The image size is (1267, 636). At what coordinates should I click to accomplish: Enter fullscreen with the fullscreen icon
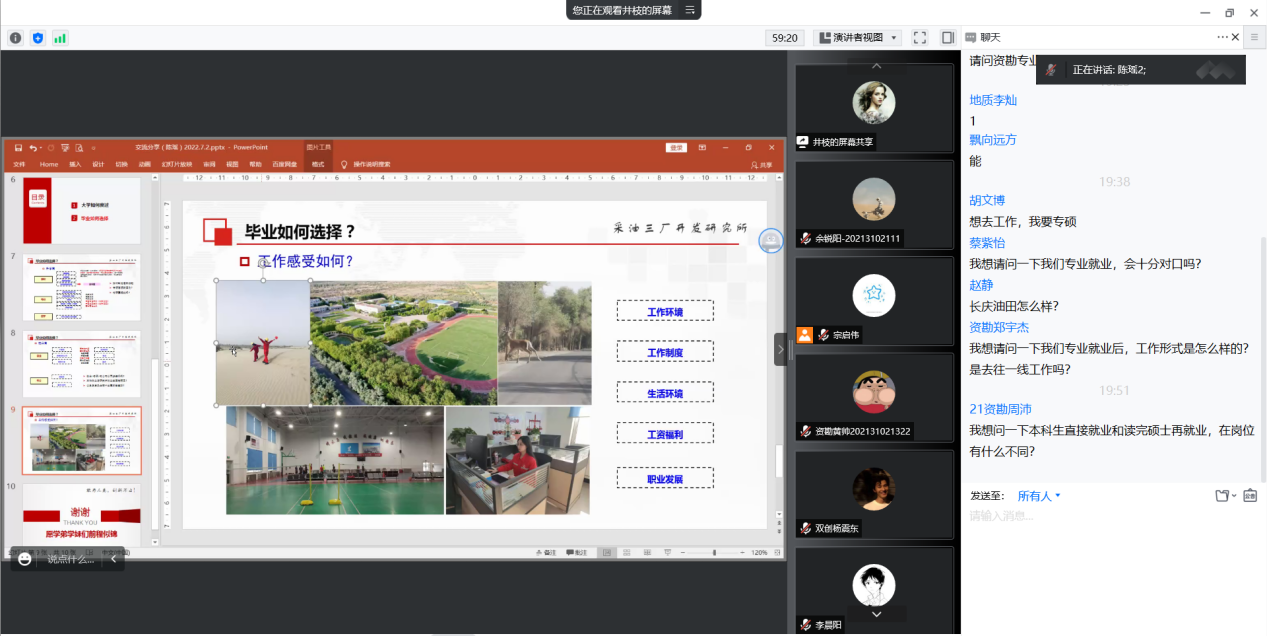point(919,37)
